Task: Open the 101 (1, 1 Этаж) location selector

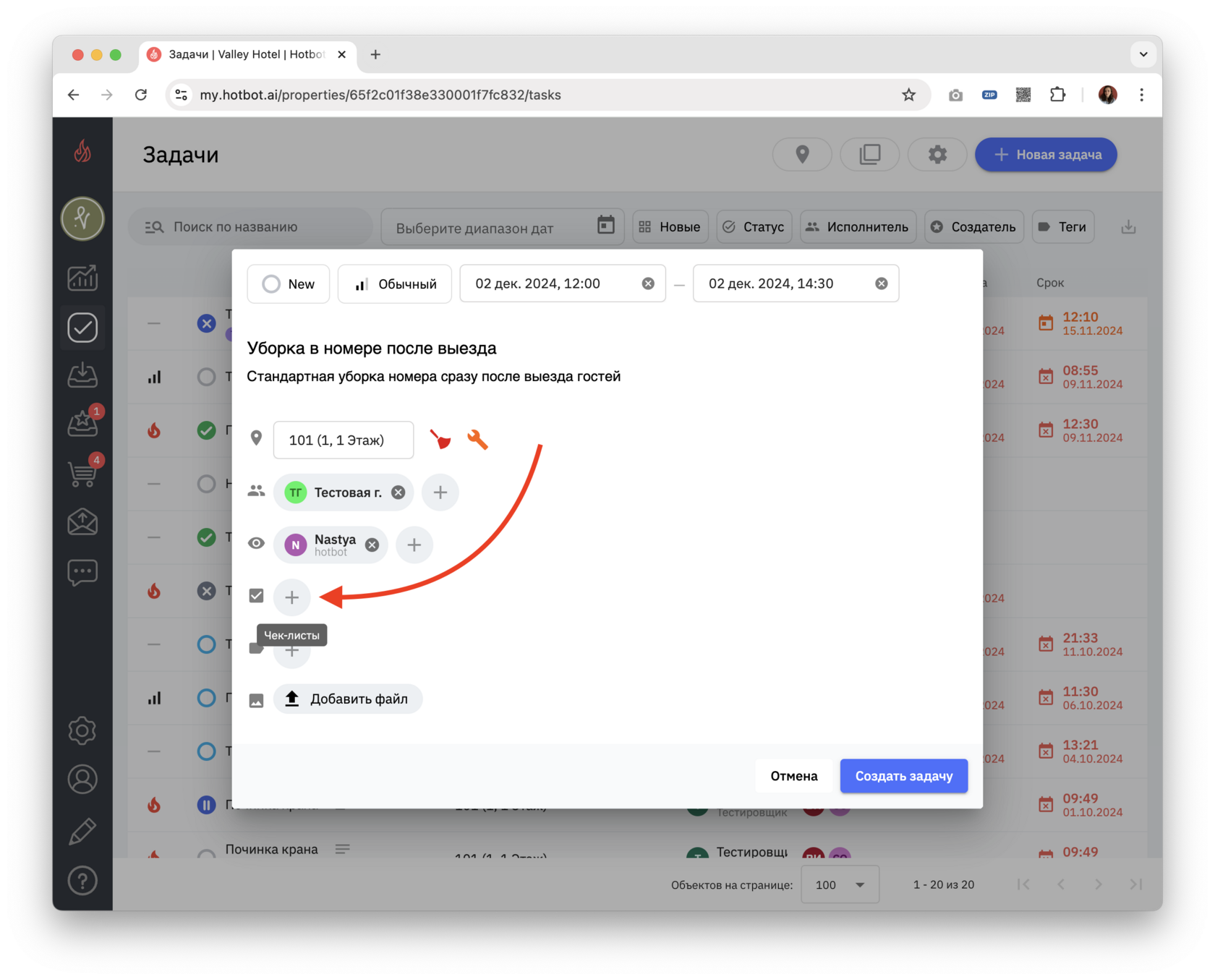Action: coord(344,440)
